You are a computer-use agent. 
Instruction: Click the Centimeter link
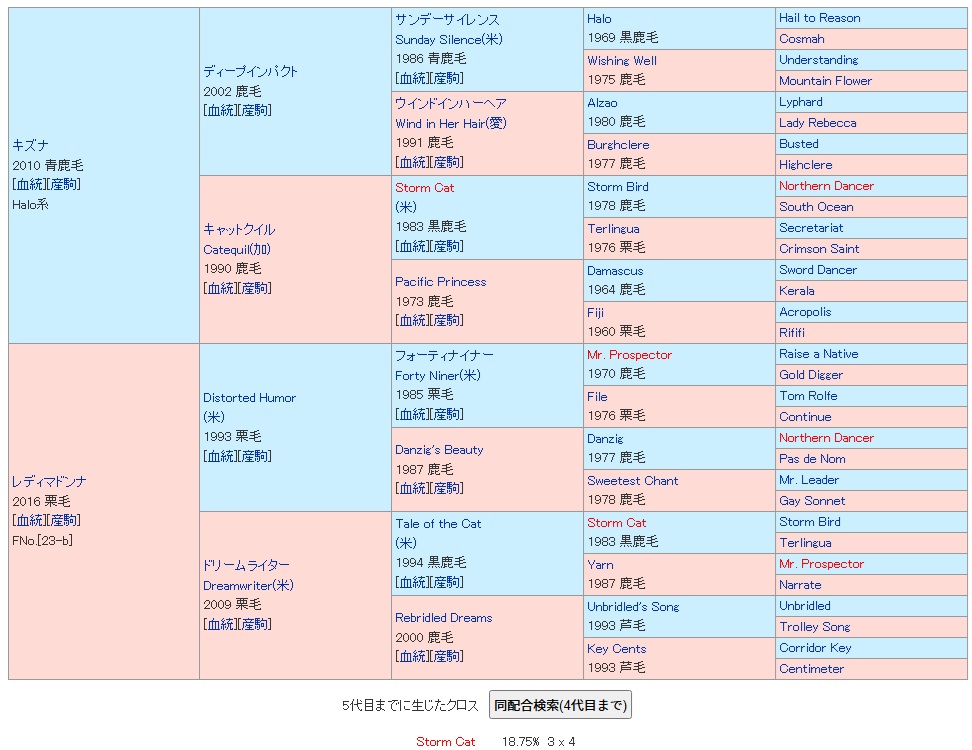click(x=811, y=669)
